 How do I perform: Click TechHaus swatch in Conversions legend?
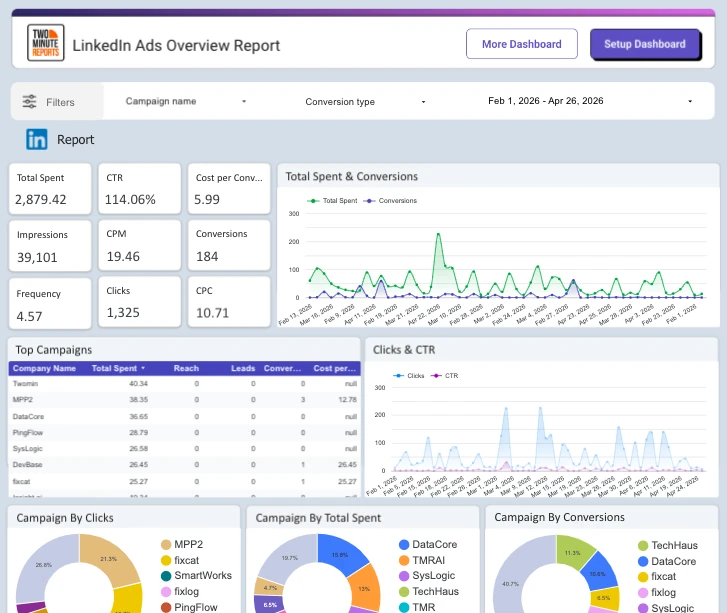coord(643,546)
